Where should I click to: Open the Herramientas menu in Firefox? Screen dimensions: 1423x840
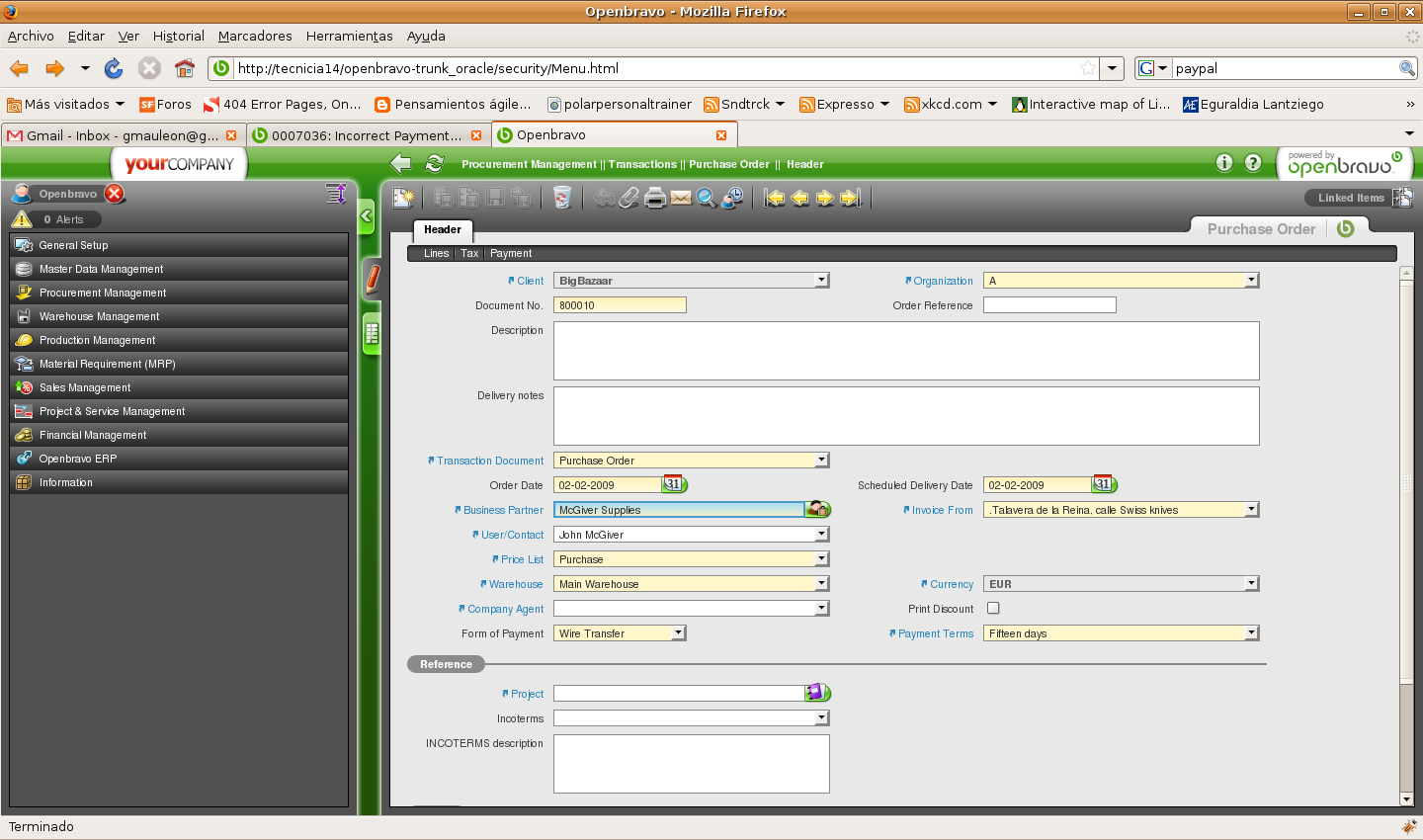(x=349, y=36)
